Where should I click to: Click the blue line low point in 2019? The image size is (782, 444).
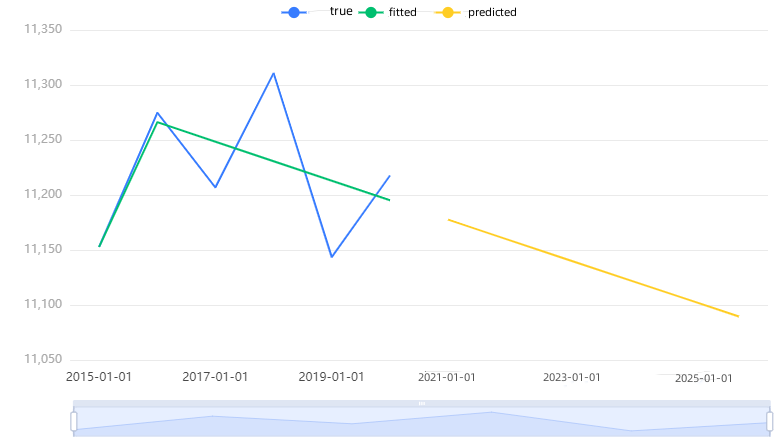pyautogui.click(x=332, y=257)
